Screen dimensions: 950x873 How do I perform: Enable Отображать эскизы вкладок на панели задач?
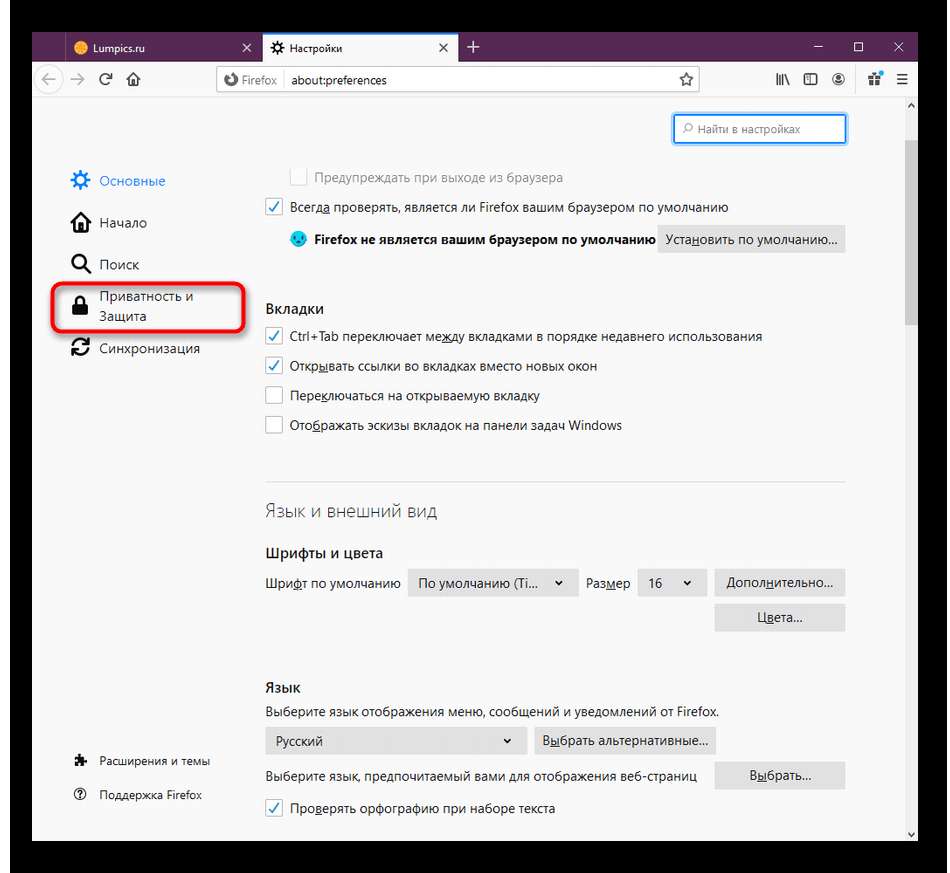274,425
